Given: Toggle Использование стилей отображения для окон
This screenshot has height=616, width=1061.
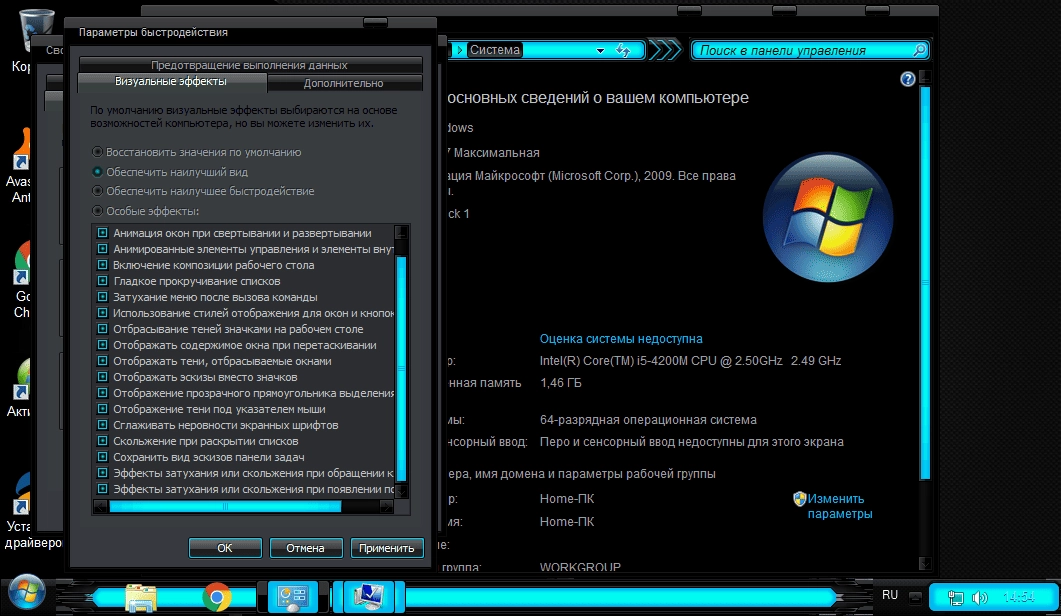Looking at the screenshot, I should tap(102, 313).
